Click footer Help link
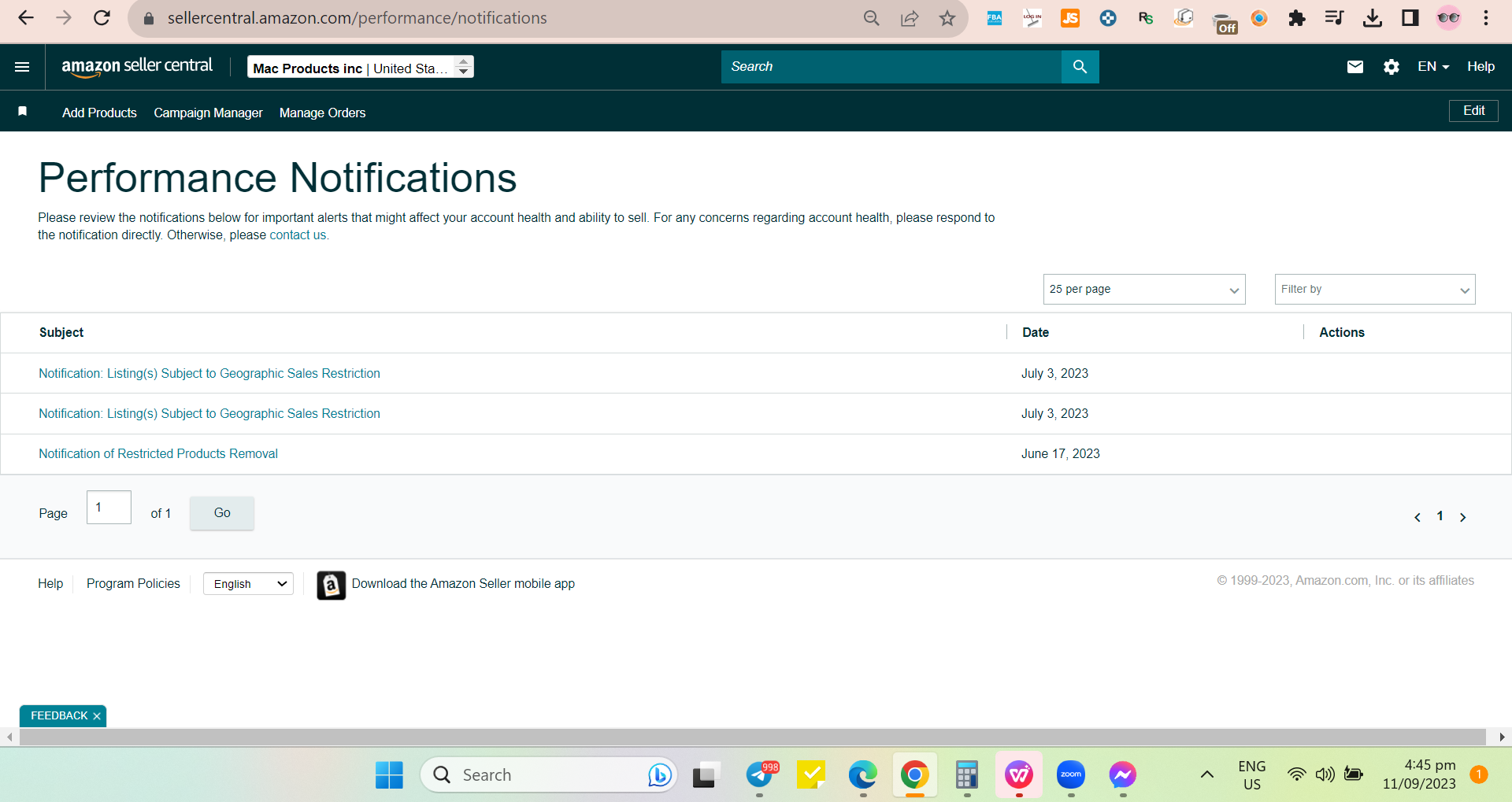The height and width of the screenshot is (802, 1512). (50, 584)
